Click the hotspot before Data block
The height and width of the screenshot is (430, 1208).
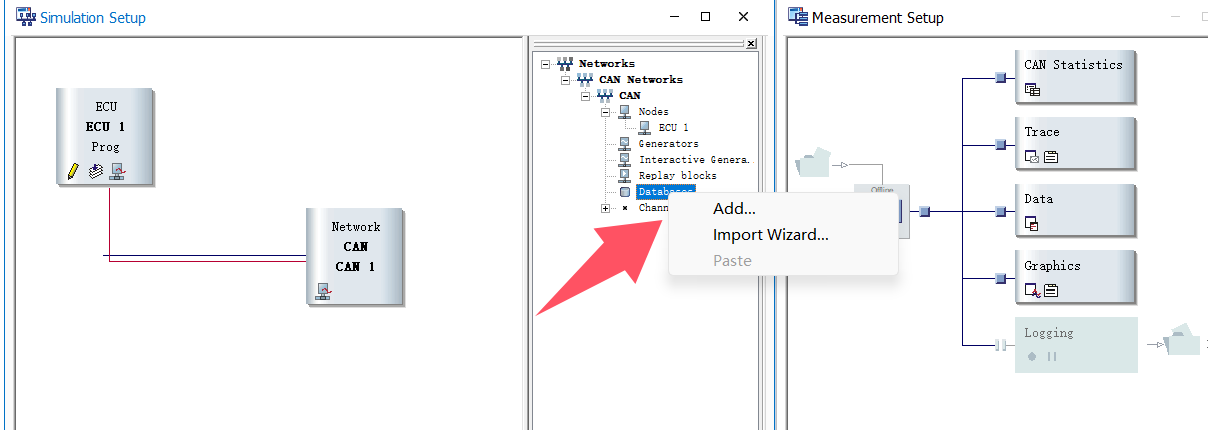(1000, 211)
